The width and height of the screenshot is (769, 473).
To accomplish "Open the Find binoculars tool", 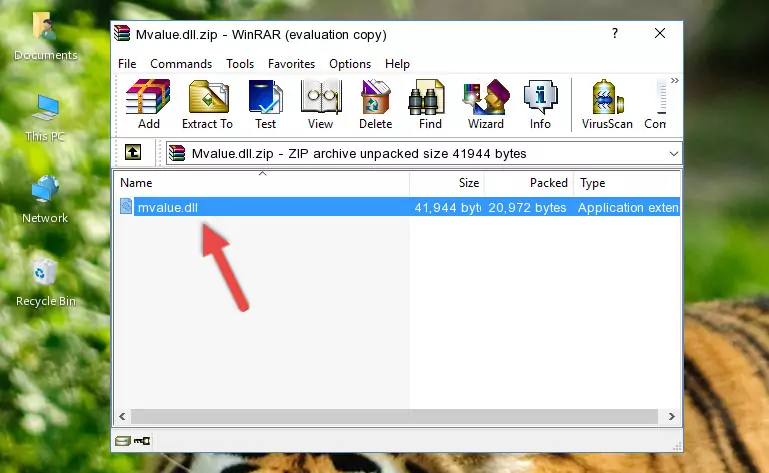I will click(x=430, y=105).
